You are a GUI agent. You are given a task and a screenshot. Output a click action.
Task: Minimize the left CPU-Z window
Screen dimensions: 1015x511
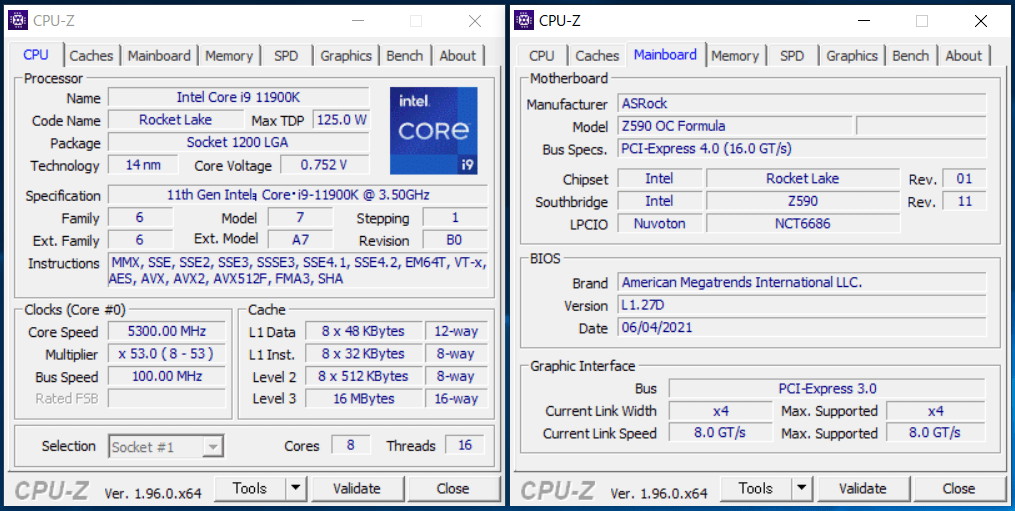point(358,21)
